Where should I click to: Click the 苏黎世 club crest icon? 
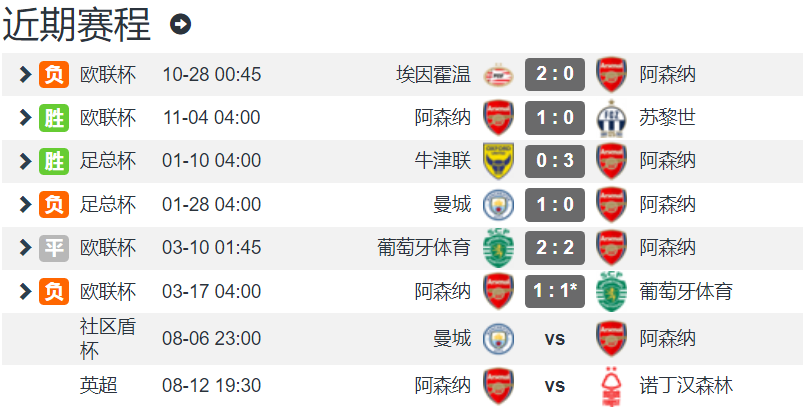tap(610, 118)
